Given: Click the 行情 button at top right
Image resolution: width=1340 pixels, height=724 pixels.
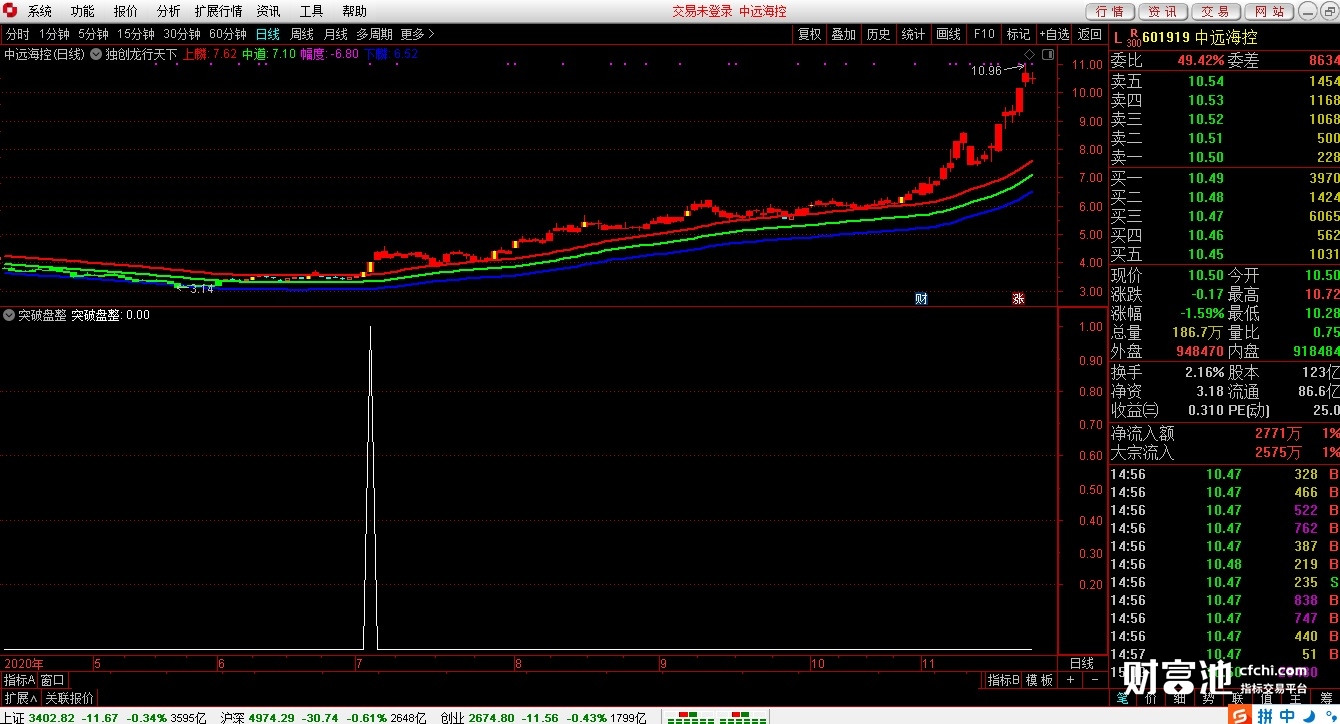Looking at the screenshot, I should tap(1109, 11).
